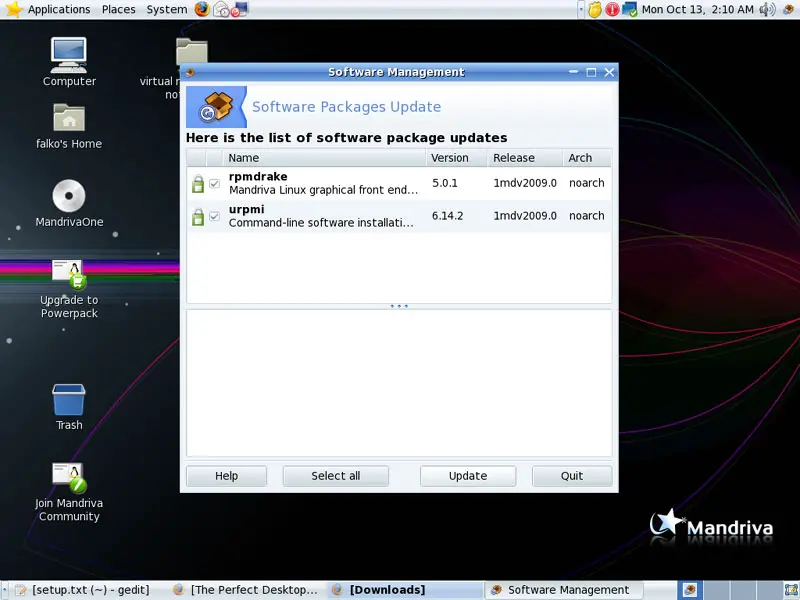Click the desktop launcher with red badge in top panel

point(239,9)
